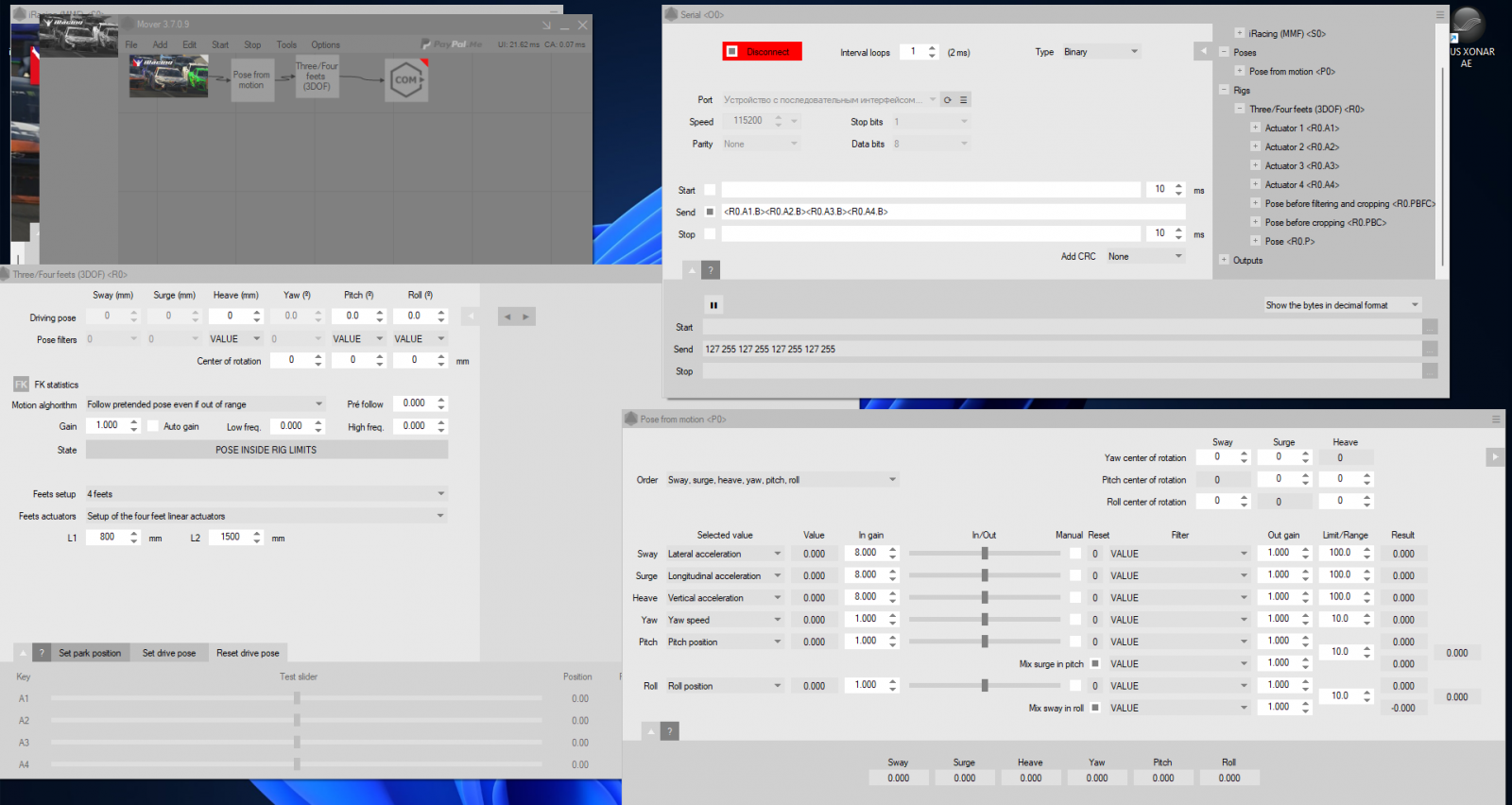Click the Set park position button
This screenshot has width=1512, height=805.
click(x=90, y=653)
